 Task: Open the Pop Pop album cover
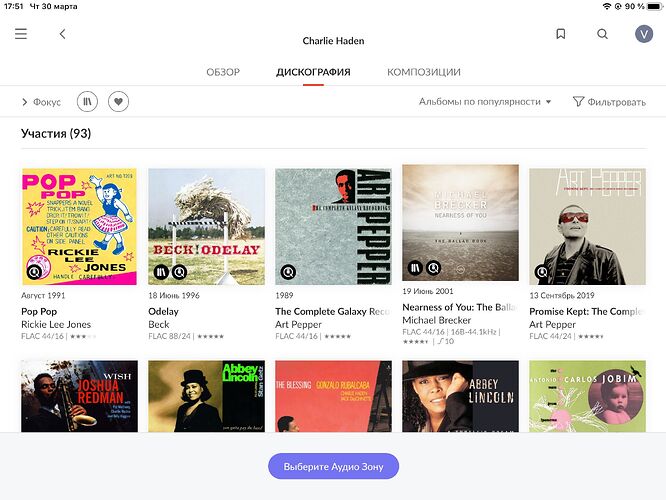(x=79, y=226)
